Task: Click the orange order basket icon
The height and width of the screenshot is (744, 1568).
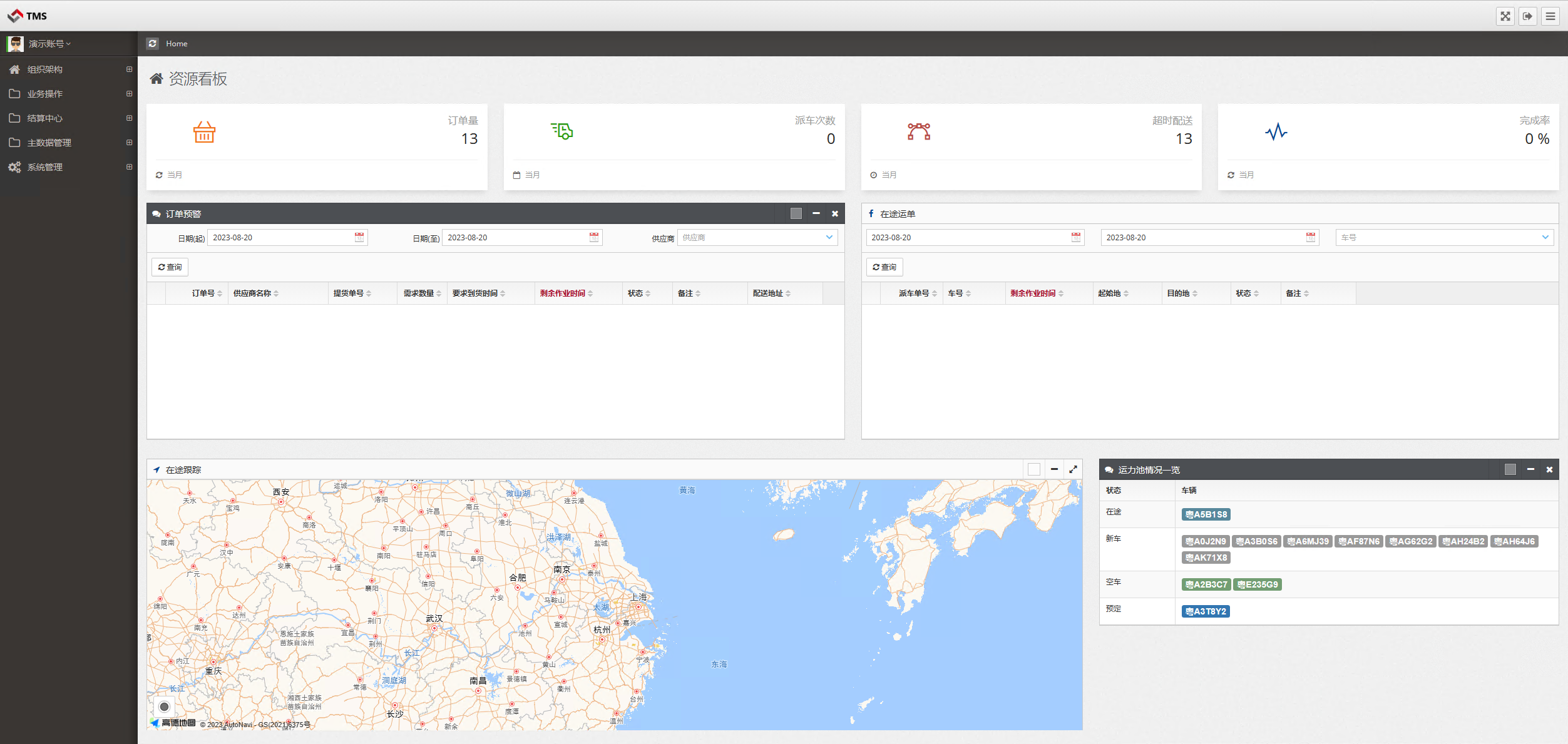Action: pos(204,132)
